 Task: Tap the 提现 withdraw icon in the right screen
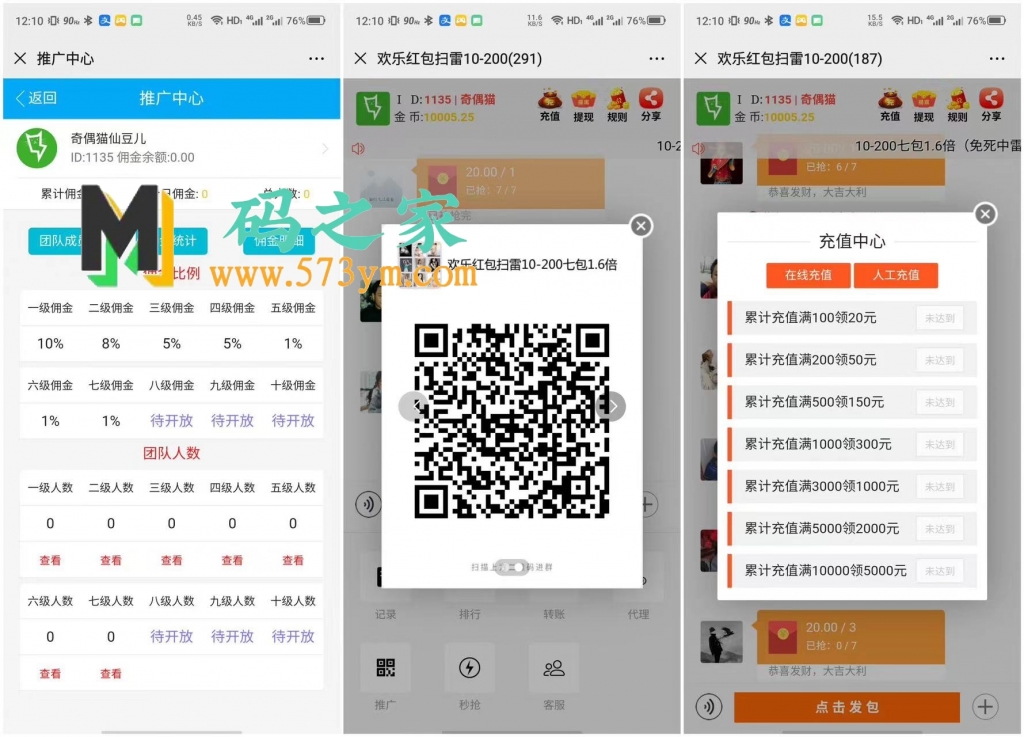[923, 106]
